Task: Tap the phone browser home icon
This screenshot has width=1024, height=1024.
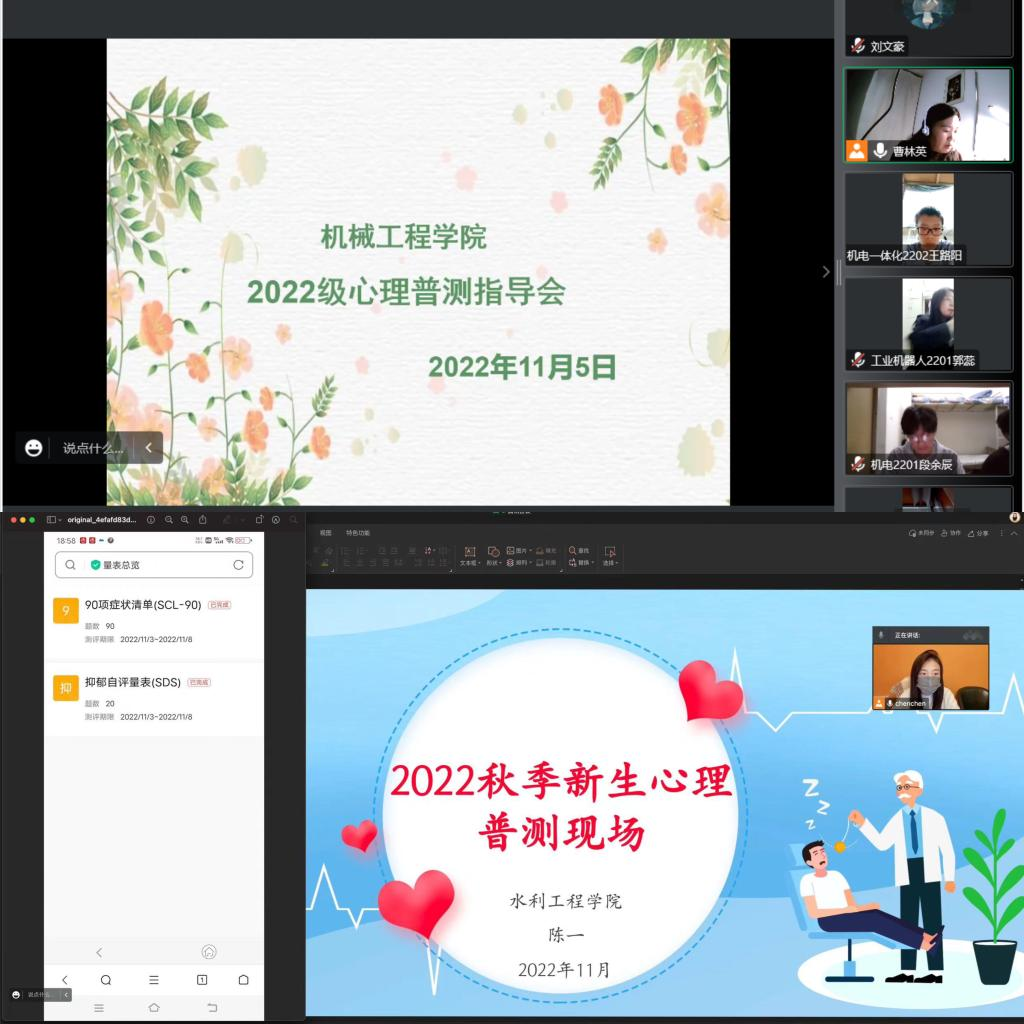Action: [243, 980]
